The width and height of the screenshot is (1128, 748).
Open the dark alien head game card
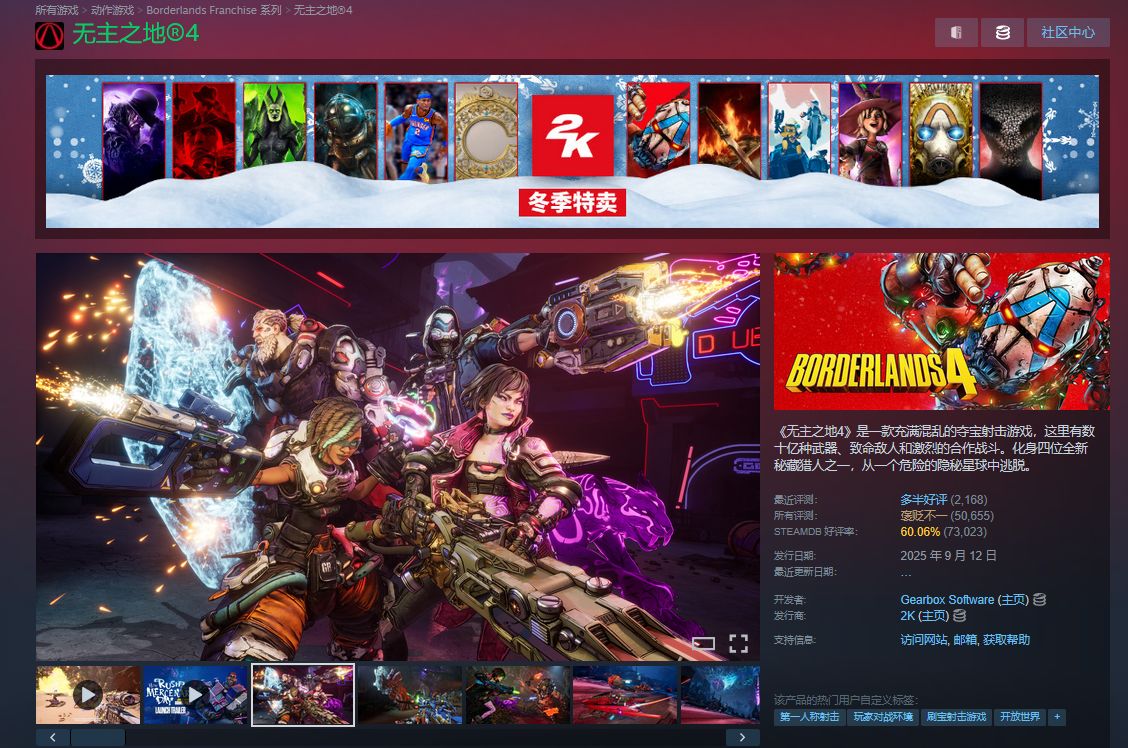click(1011, 141)
